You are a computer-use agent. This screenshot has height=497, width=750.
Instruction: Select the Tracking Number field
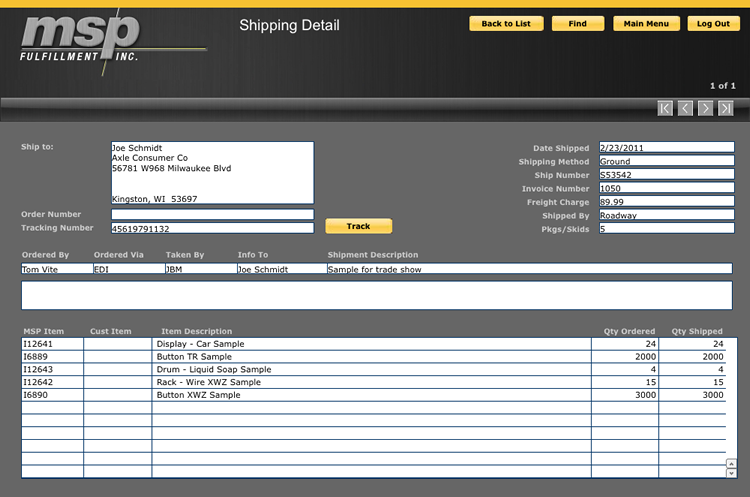[212, 229]
